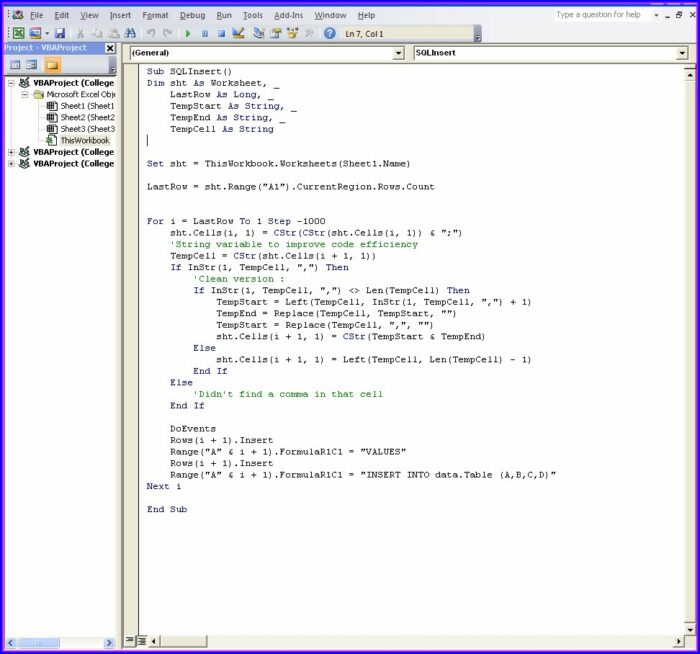
Task: Click code window scroll up arrow
Action: (x=690, y=75)
